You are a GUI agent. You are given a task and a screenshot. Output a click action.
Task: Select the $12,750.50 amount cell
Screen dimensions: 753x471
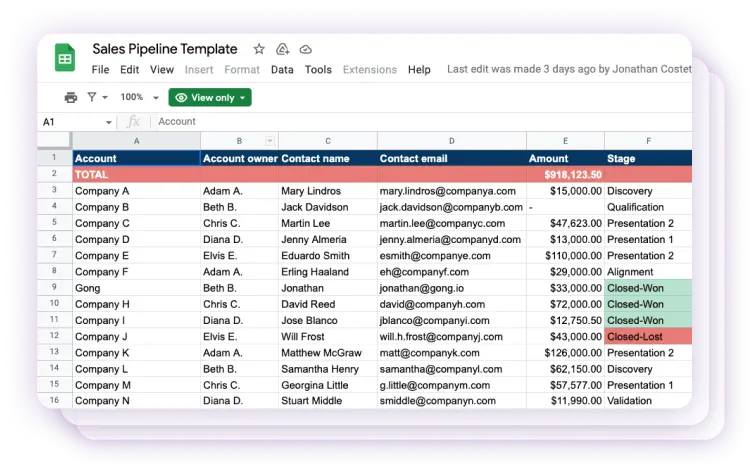565,320
